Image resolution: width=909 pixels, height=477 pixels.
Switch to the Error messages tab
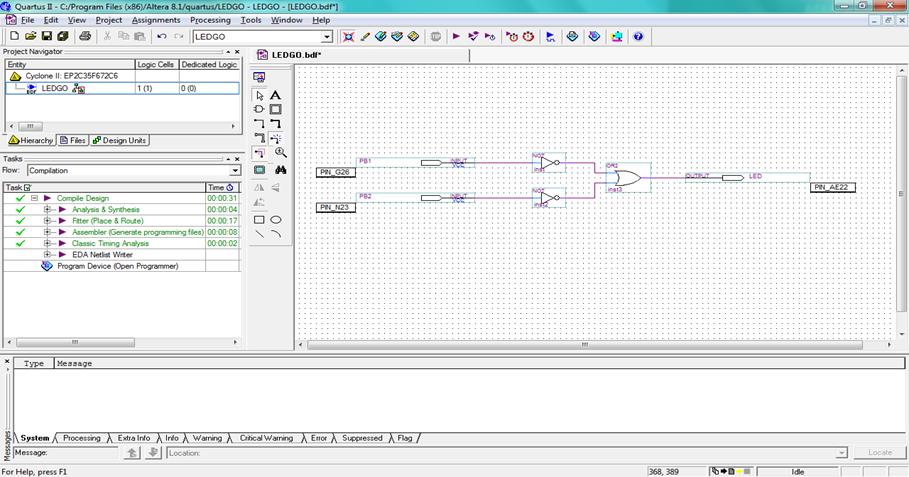[x=319, y=438]
